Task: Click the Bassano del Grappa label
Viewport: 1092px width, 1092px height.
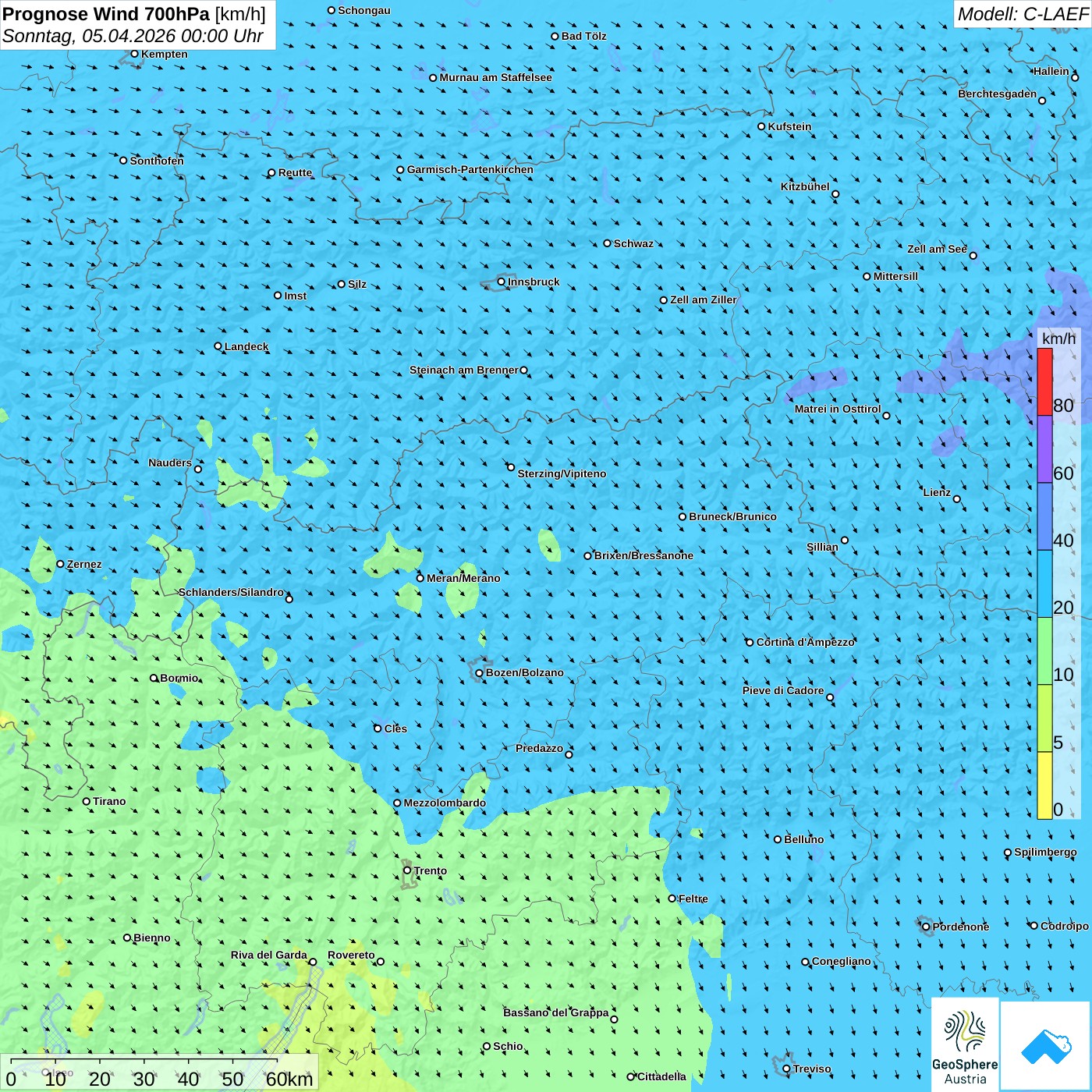Action: tap(556, 1012)
